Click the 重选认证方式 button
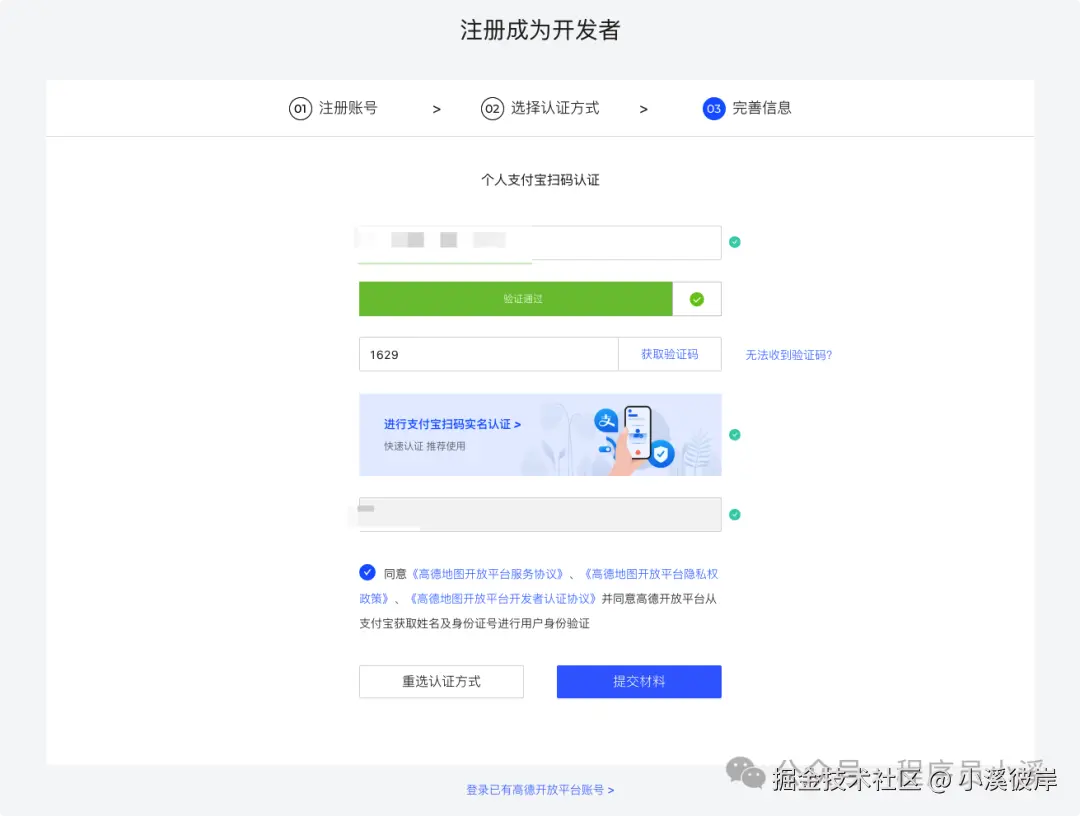 (x=441, y=681)
